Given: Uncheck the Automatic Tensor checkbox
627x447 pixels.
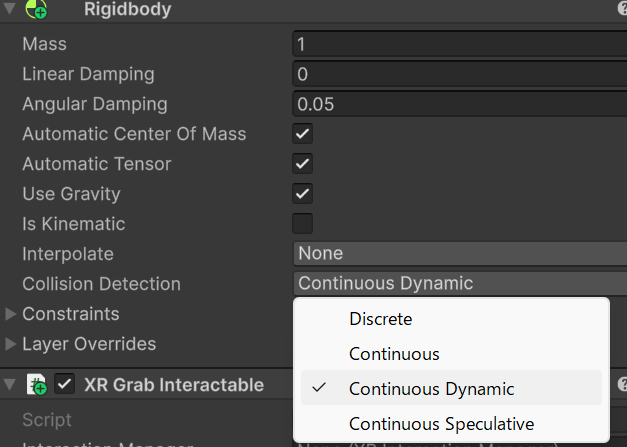Looking at the screenshot, I should (302, 164).
